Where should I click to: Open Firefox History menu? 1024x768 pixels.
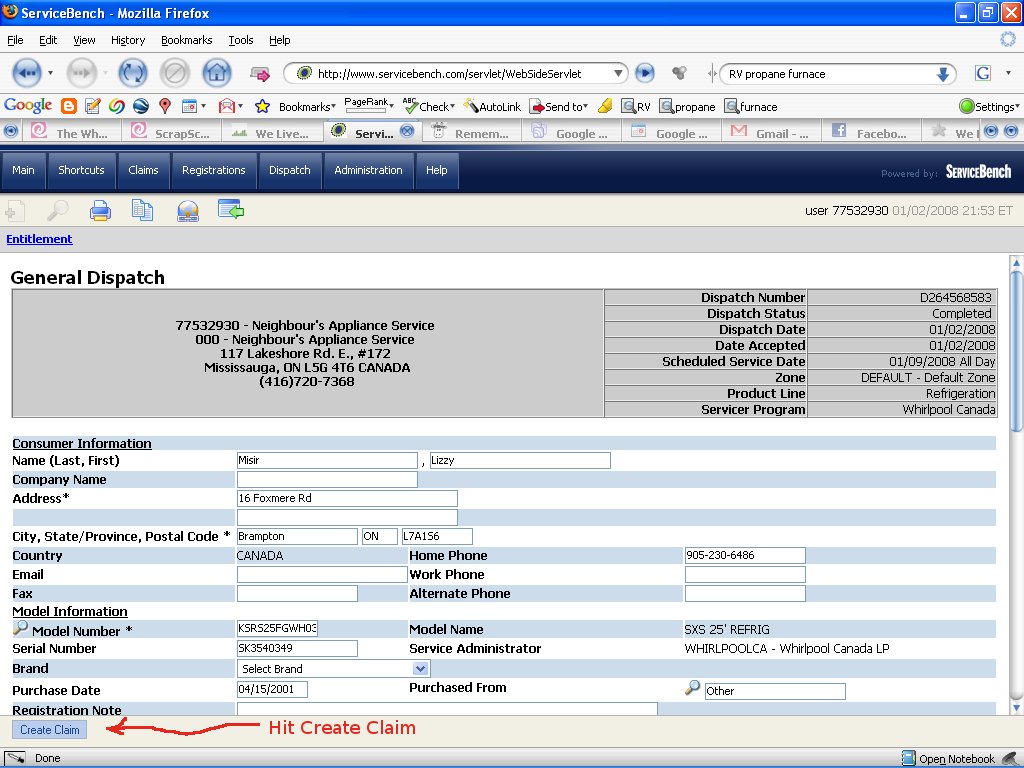(127, 40)
